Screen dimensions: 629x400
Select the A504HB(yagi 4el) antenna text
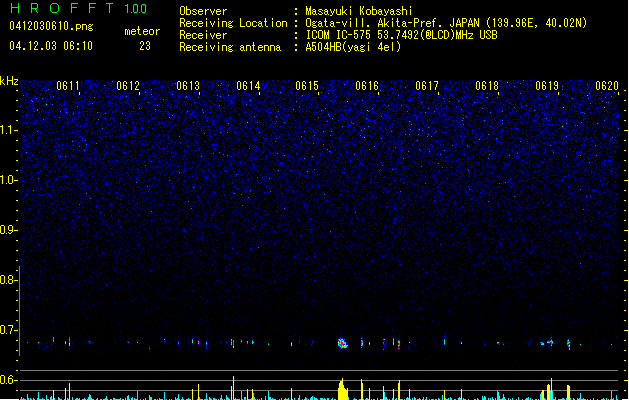pyautogui.click(x=353, y=47)
